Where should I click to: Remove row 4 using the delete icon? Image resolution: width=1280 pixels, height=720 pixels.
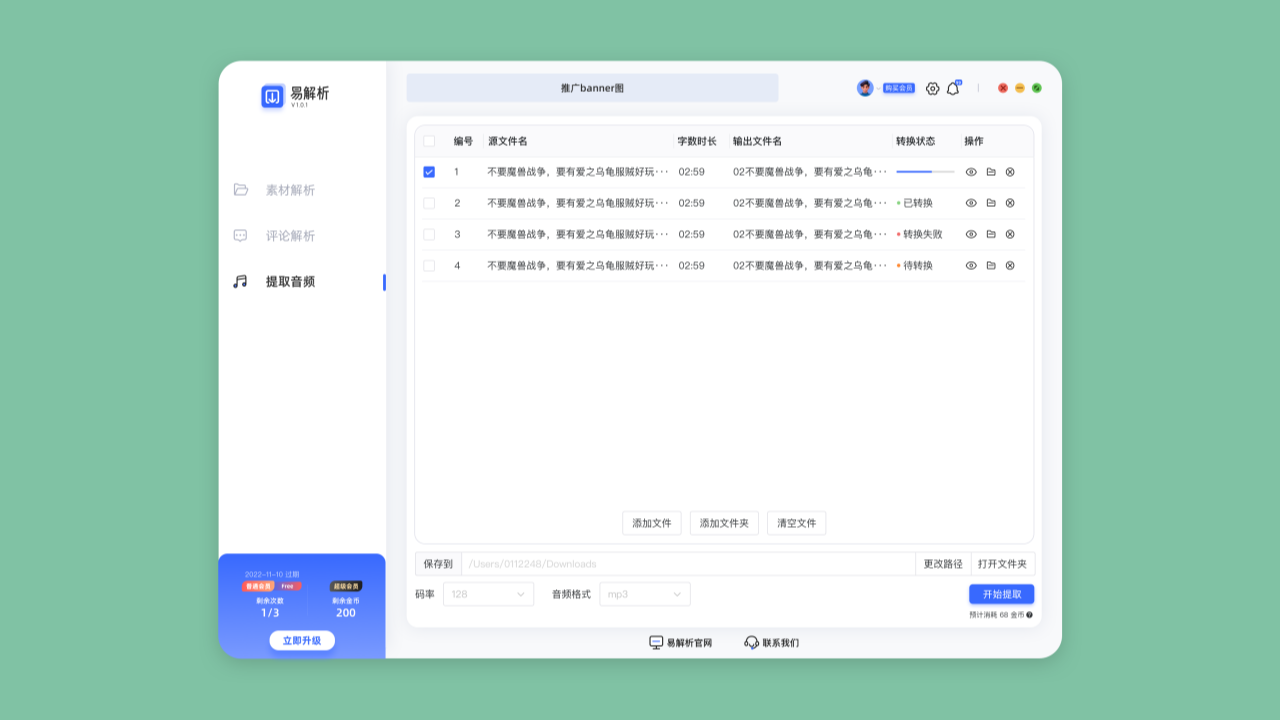pyautogui.click(x=1010, y=265)
